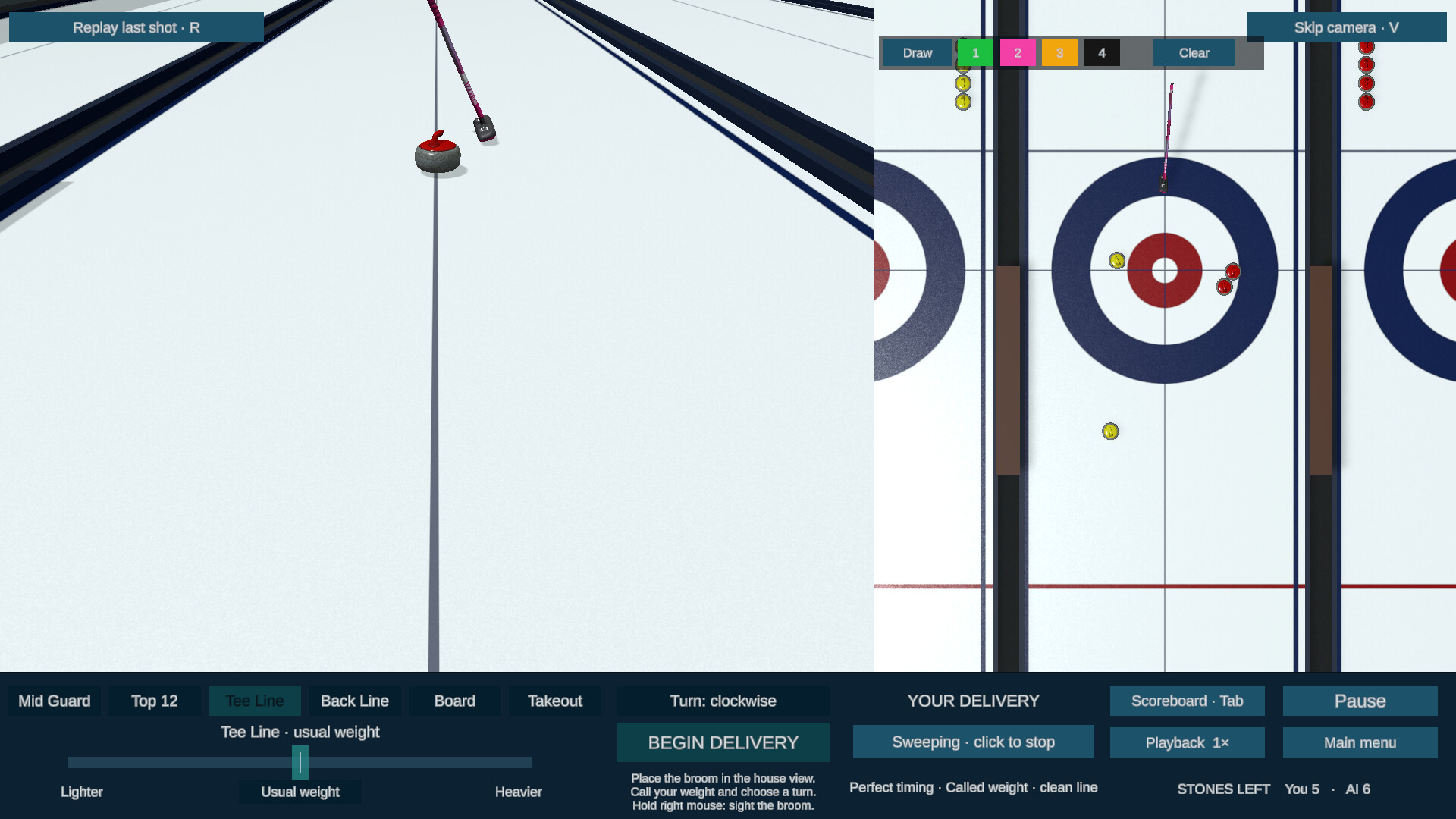Skip the camera view

tap(1346, 27)
